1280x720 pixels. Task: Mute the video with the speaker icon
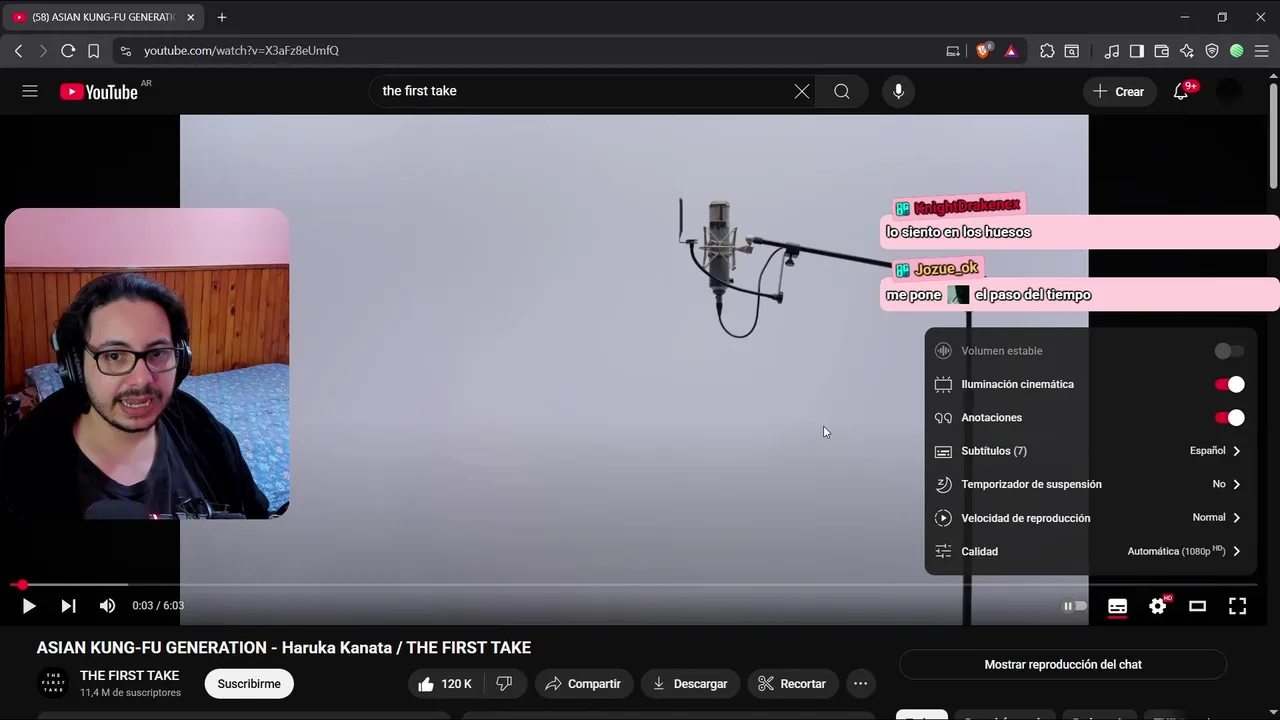coord(107,606)
